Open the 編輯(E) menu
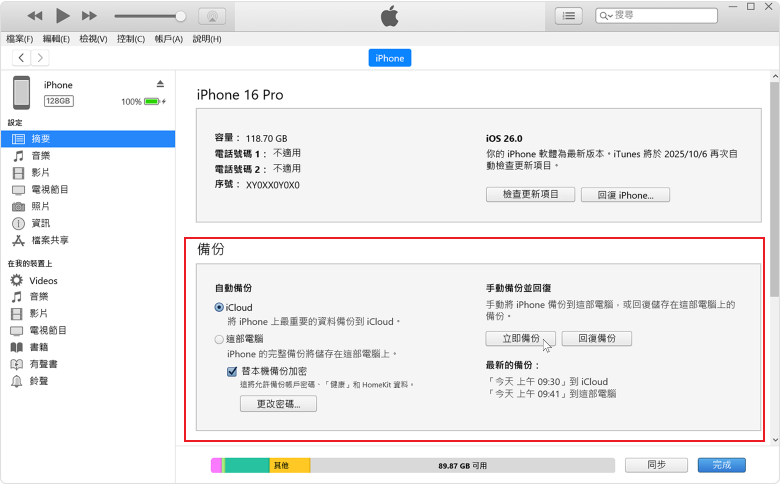781x484 pixels. click(x=56, y=39)
